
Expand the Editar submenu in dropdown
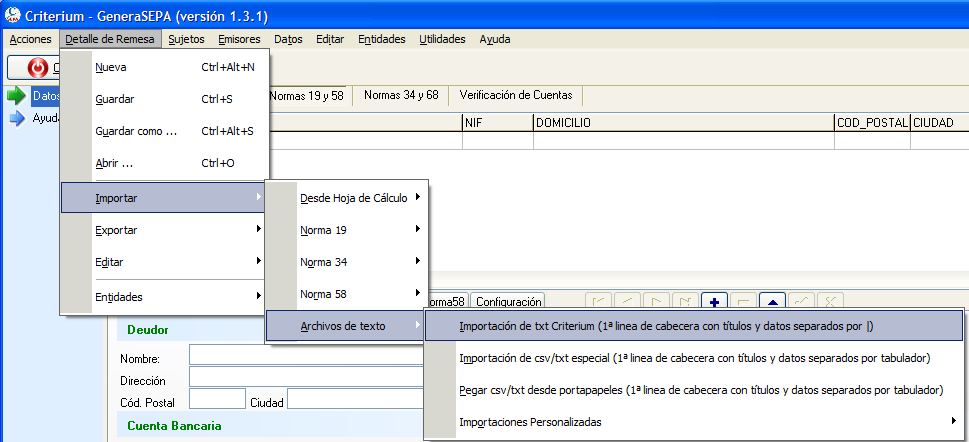pyautogui.click(x=165, y=262)
